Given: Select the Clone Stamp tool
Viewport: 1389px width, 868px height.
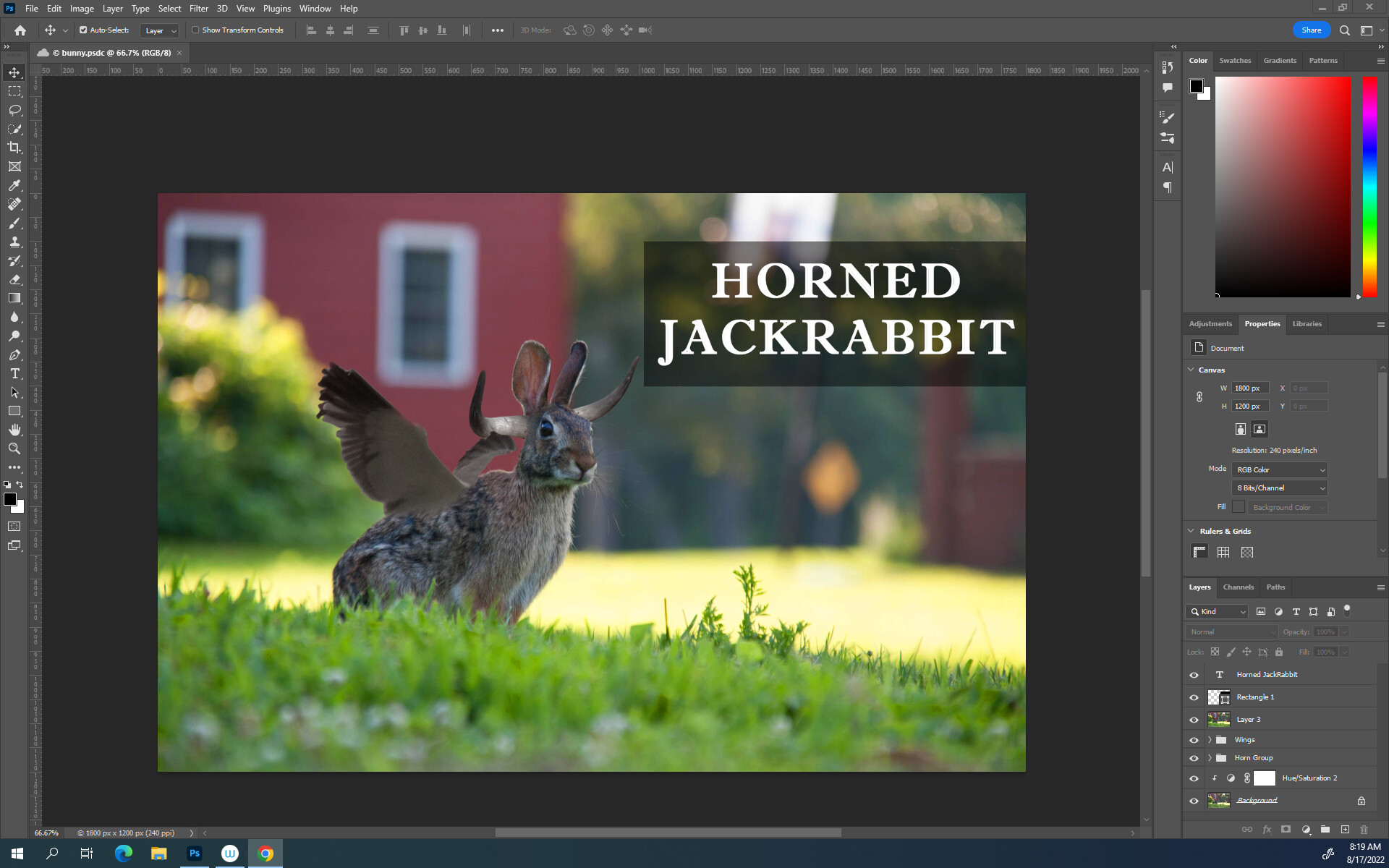Looking at the screenshot, I should pyautogui.click(x=14, y=242).
